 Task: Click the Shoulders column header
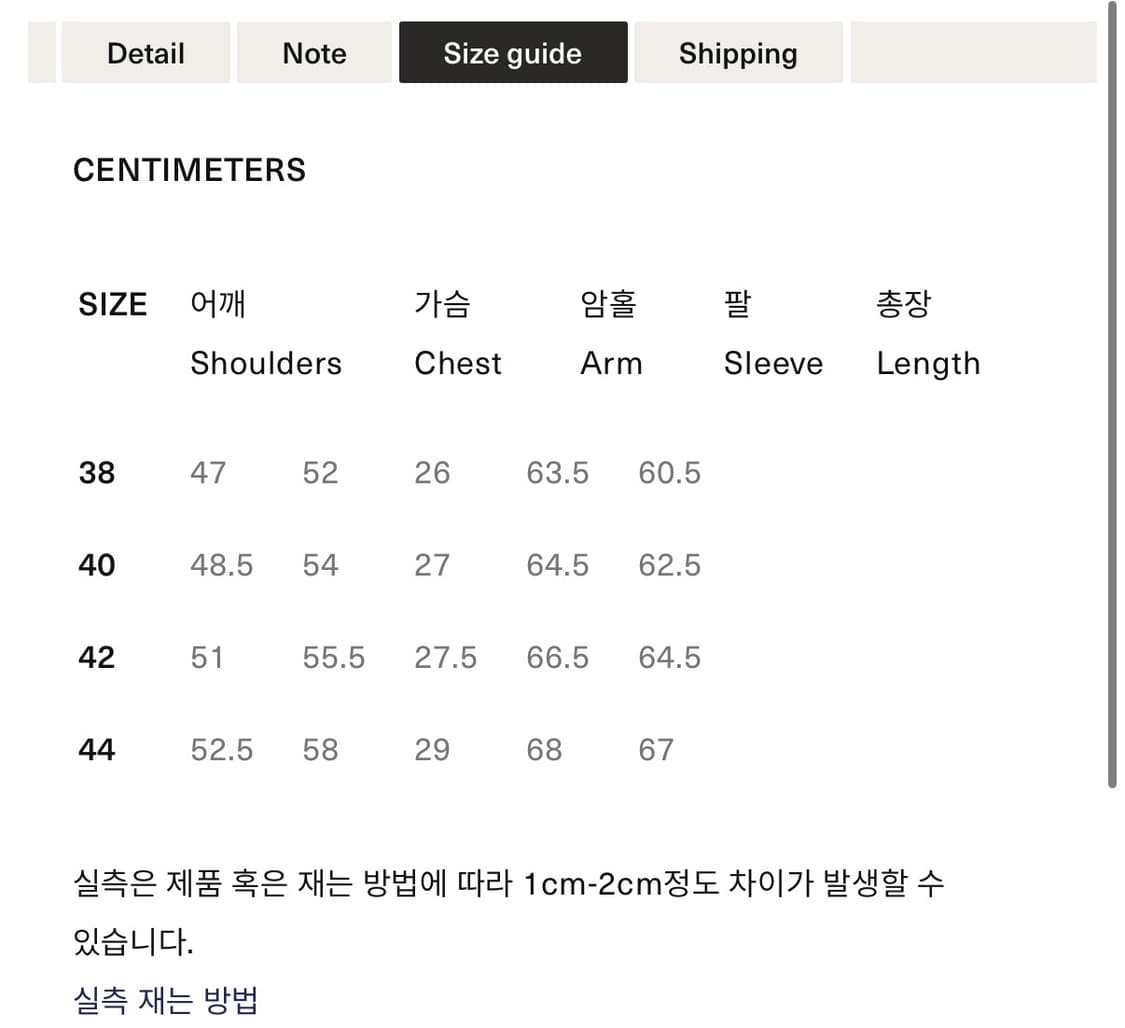265,363
